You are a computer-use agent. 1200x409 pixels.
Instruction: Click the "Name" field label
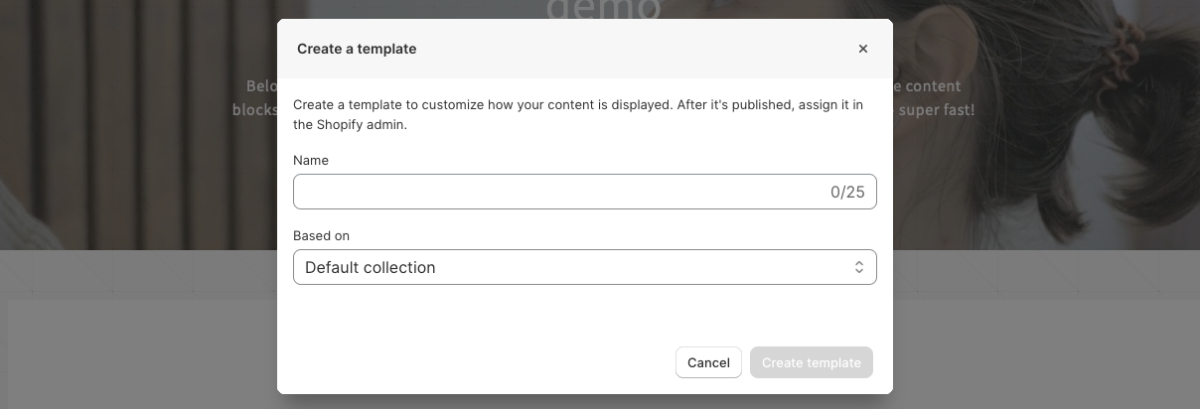point(311,160)
